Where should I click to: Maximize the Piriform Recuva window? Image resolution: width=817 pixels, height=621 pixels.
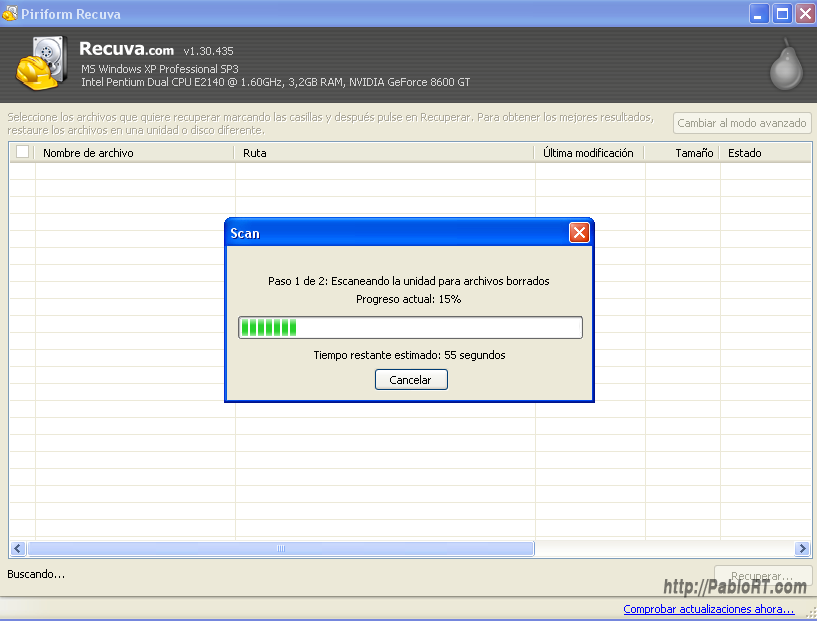coord(782,13)
